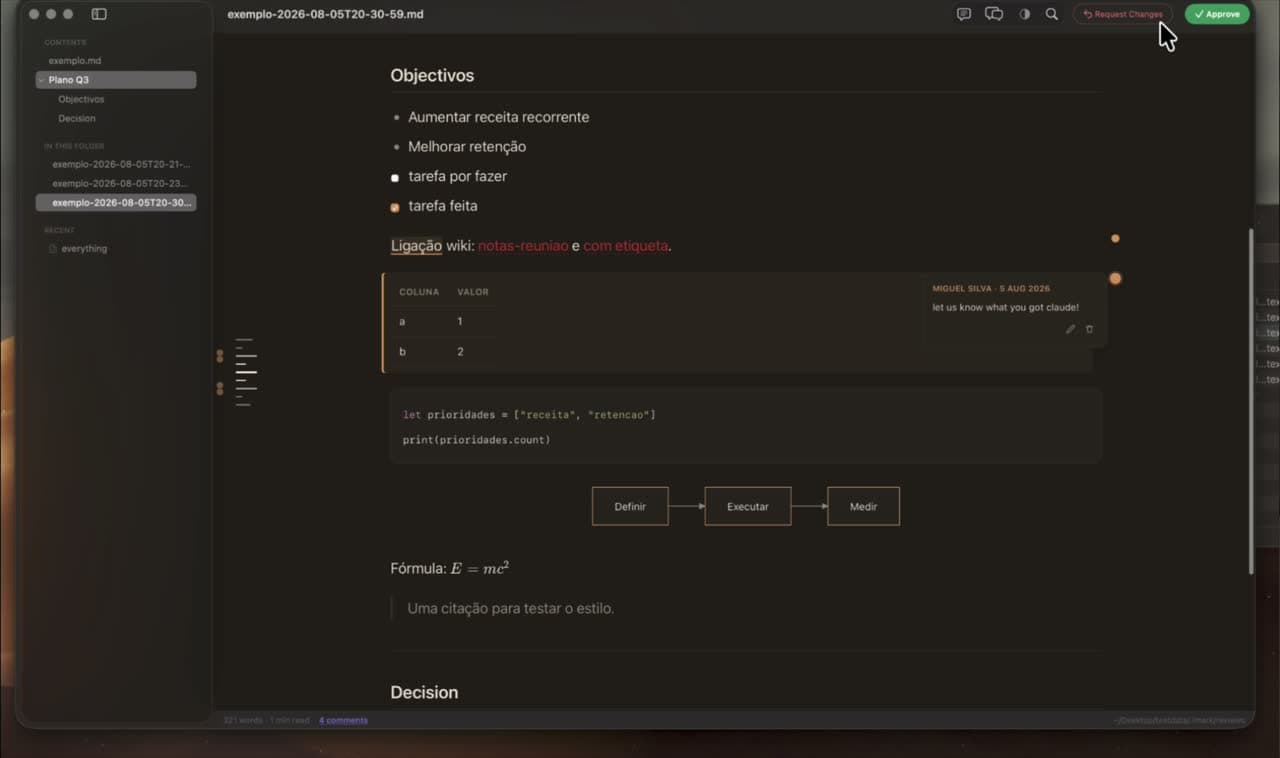This screenshot has height=758, width=1280.
Task: Click the green Approve button
Action: (1217, 14)
